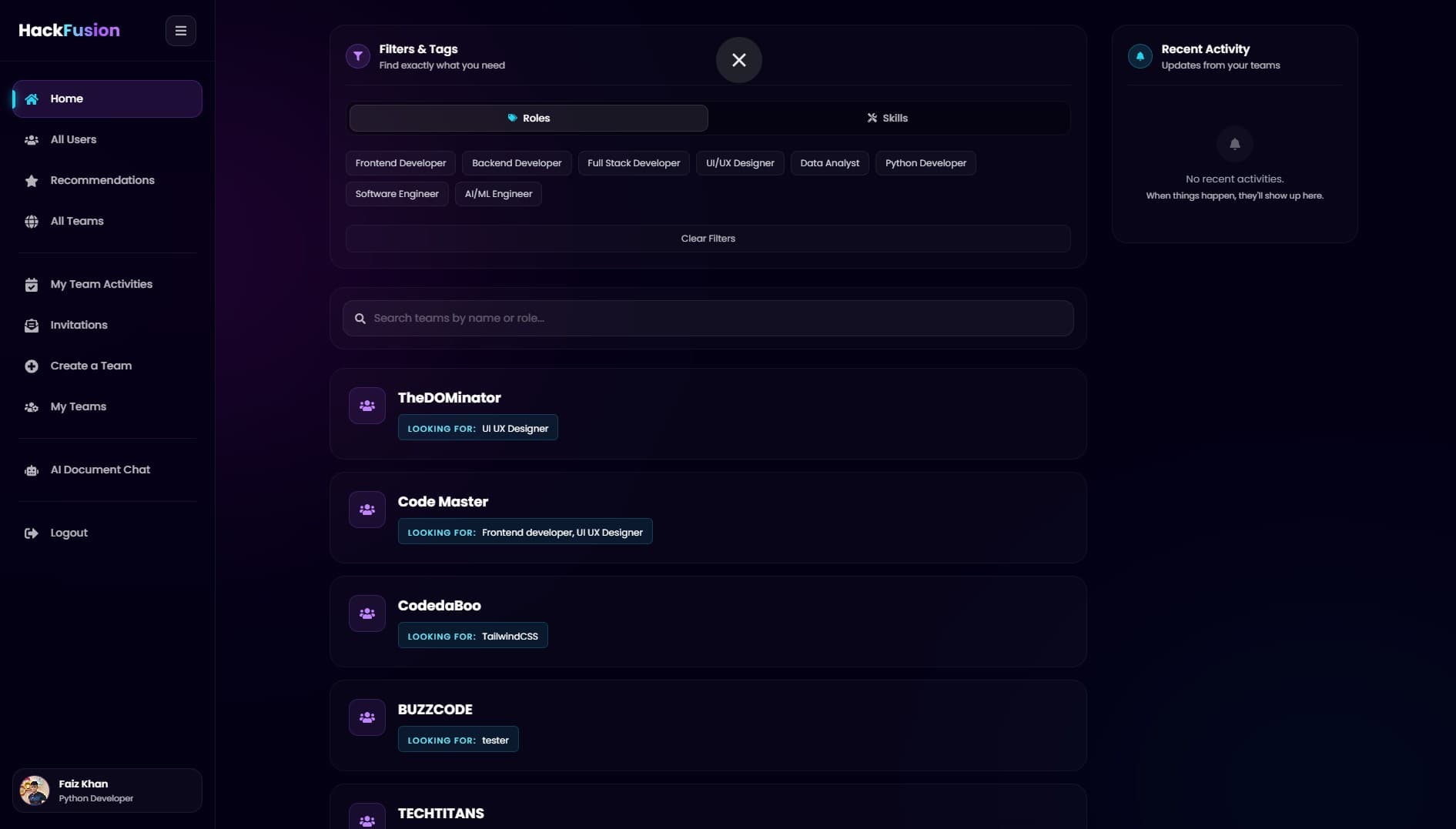Open All Users page
1456x829 pixels.
pos(107,139)
